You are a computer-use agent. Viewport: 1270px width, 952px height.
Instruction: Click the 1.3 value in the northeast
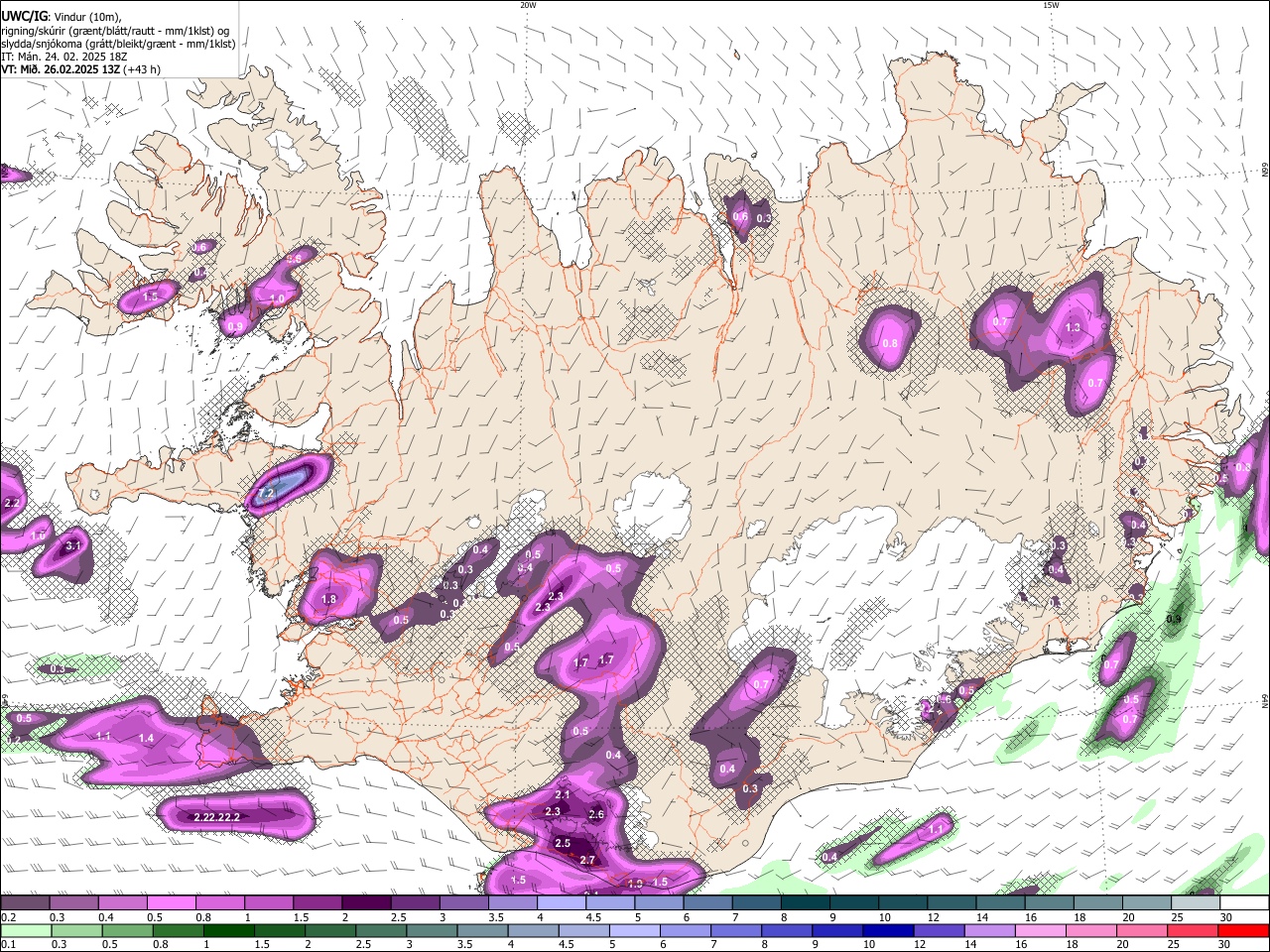click(1073, 328)
